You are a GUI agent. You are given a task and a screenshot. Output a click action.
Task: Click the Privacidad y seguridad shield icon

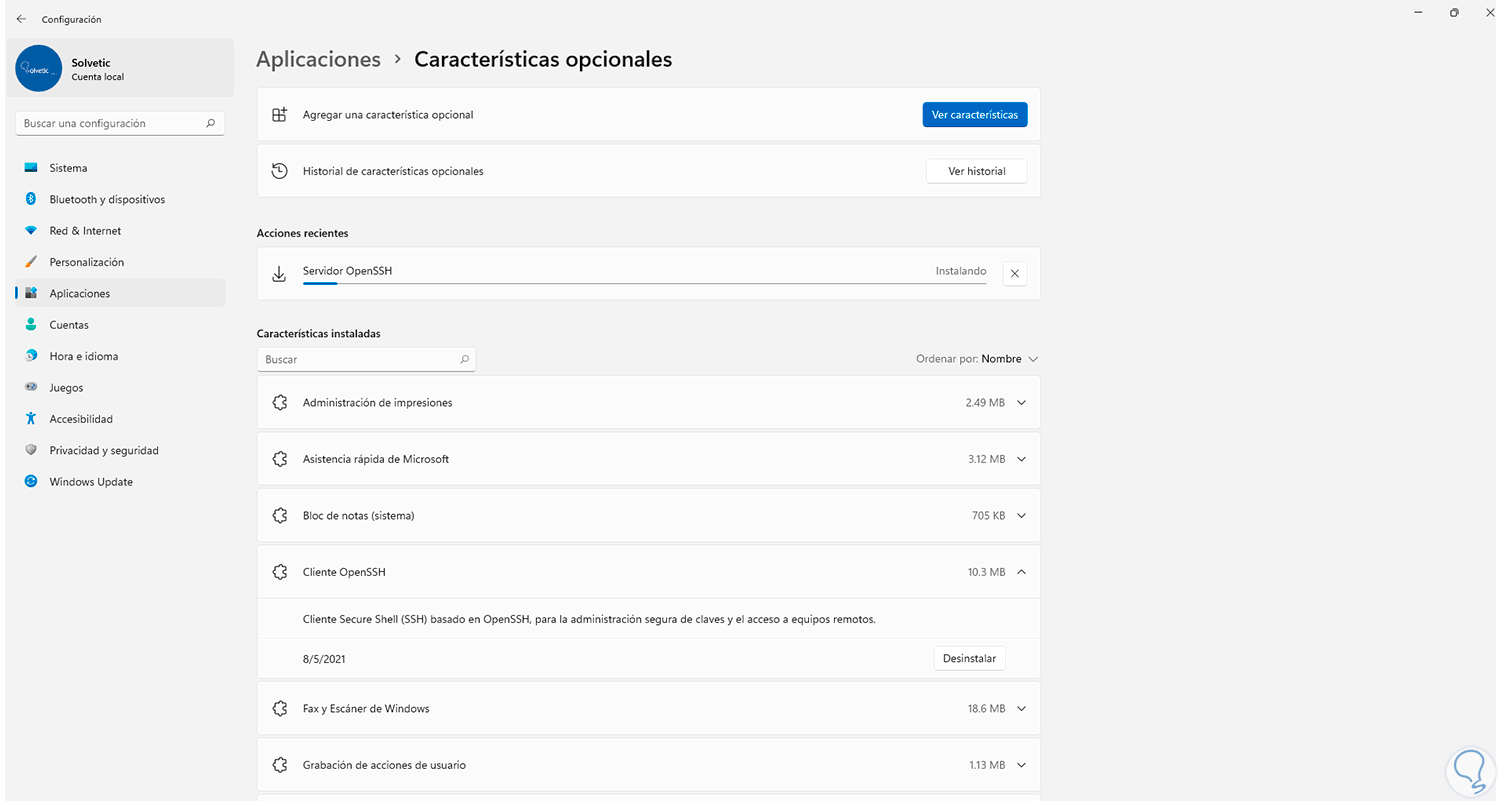pyautogui.click(x=31, y=450)
